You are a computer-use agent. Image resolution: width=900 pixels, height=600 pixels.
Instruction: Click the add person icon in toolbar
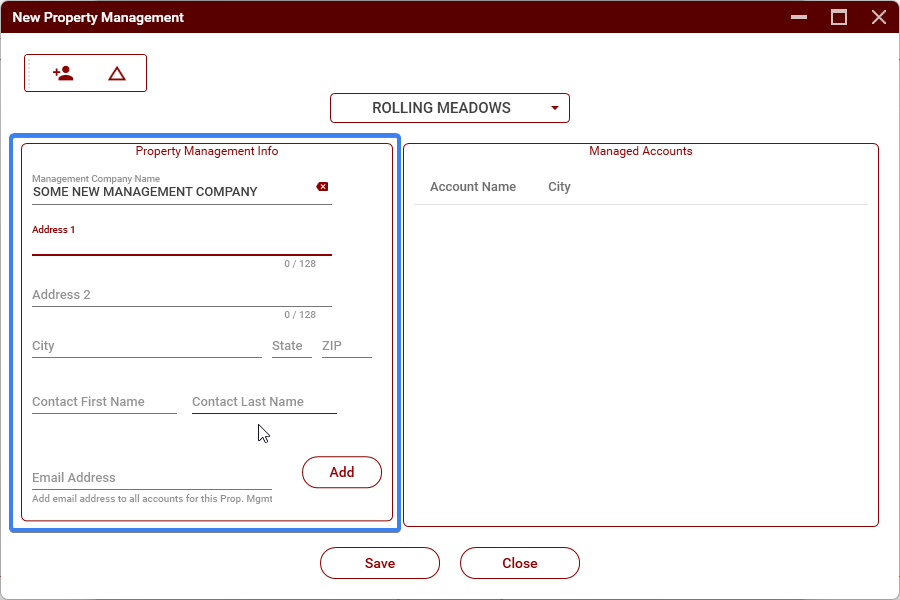point(63,73)
